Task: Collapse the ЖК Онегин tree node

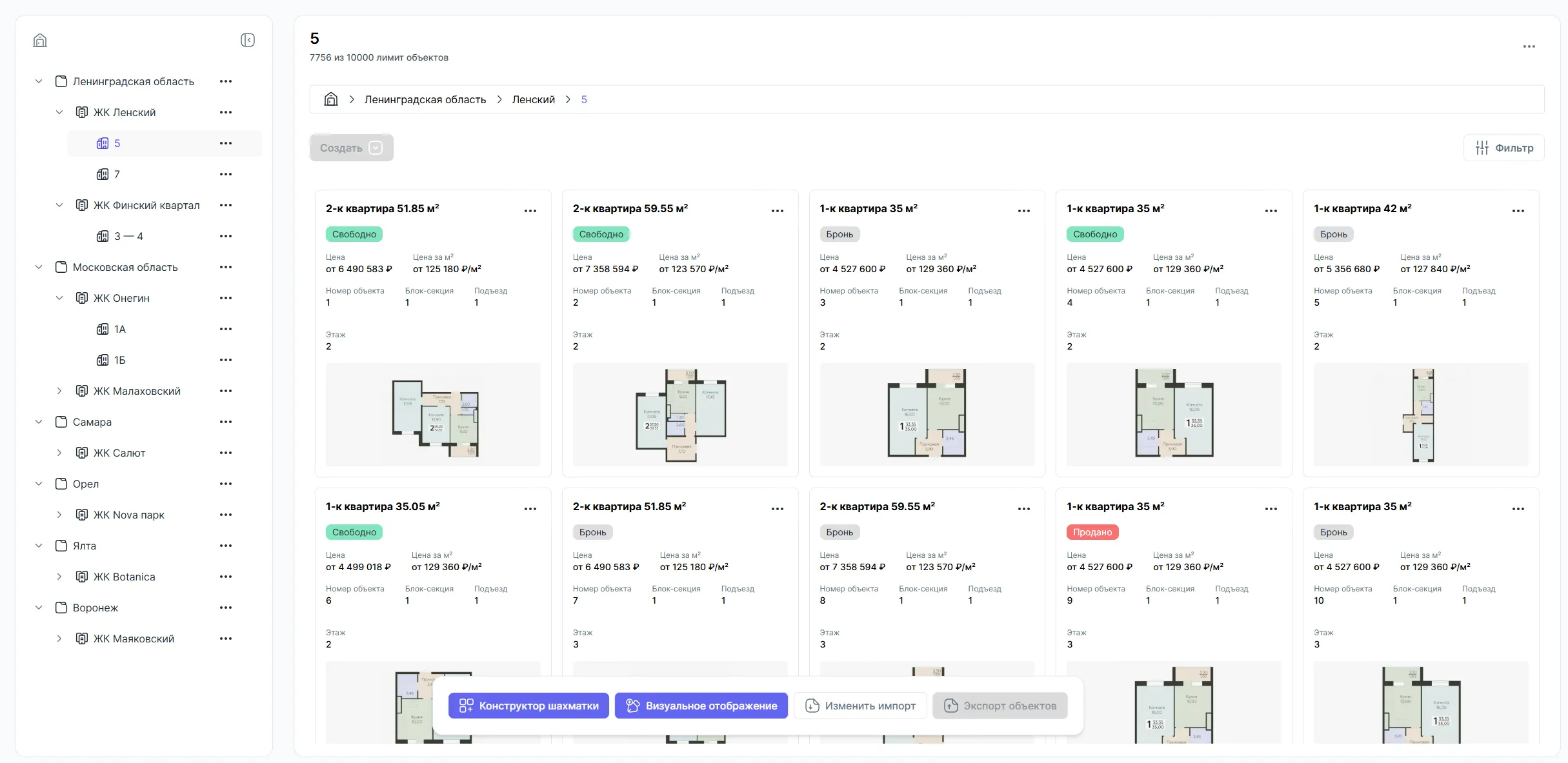Action: [59, 298]
